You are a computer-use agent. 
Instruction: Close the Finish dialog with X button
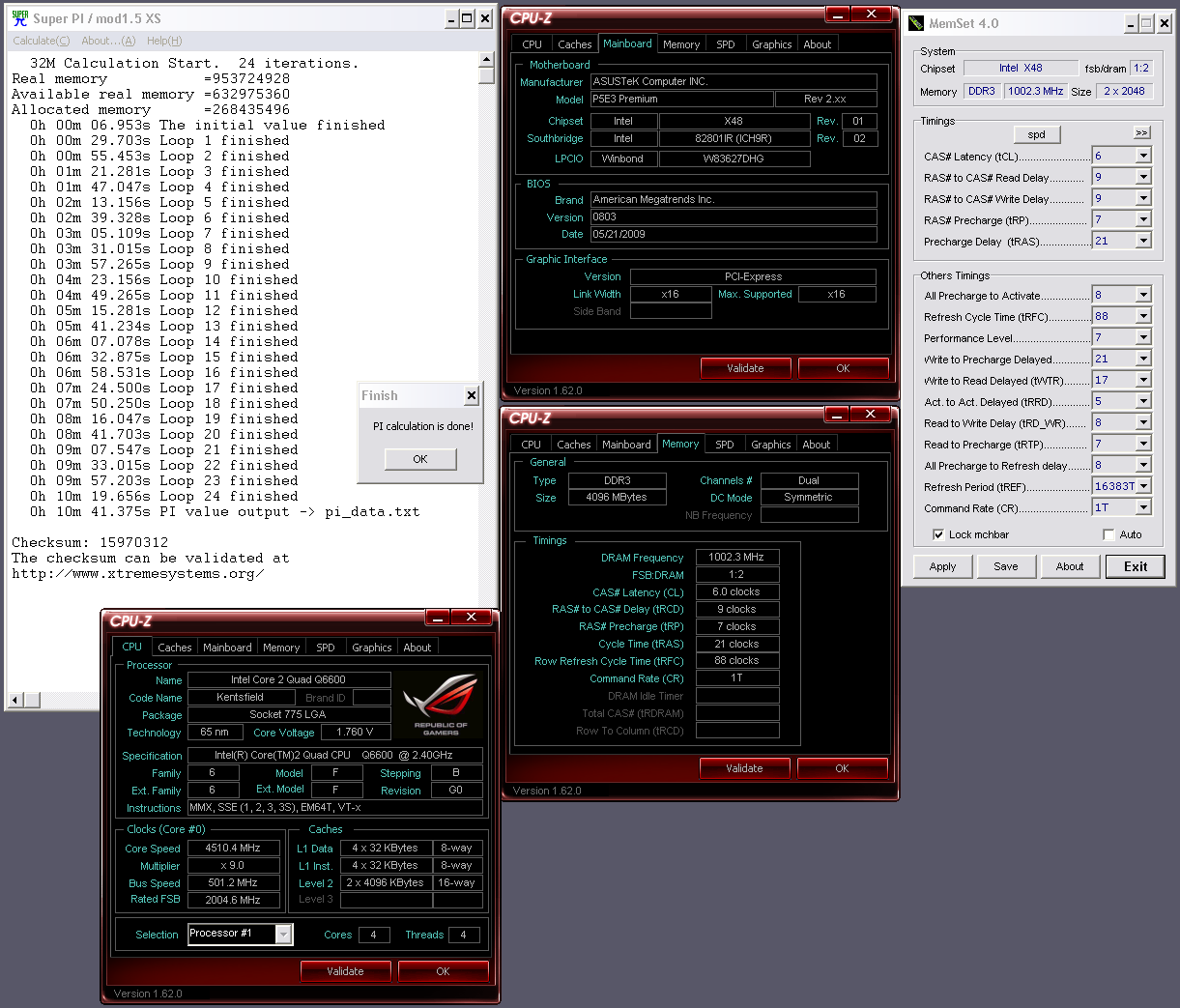tap(472, 395)
